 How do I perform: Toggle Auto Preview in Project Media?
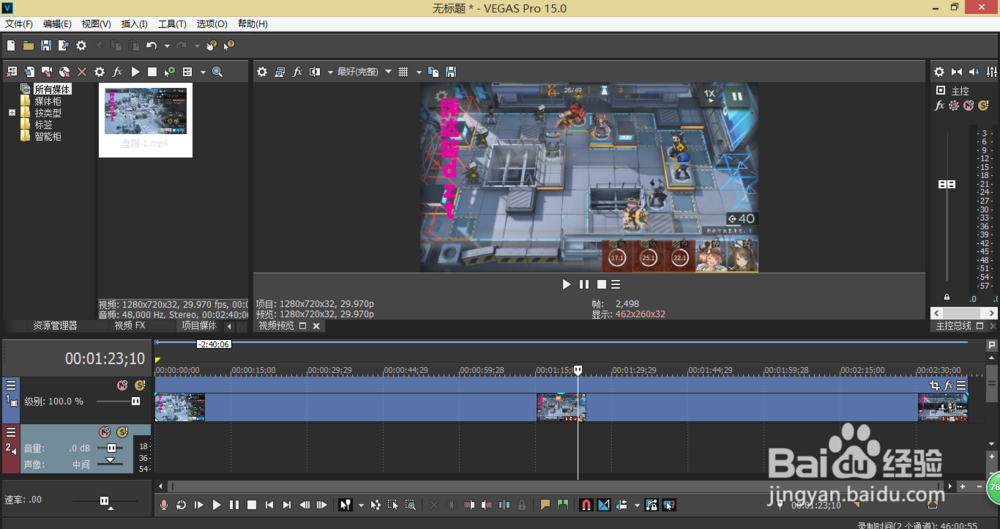coord(170,72)
